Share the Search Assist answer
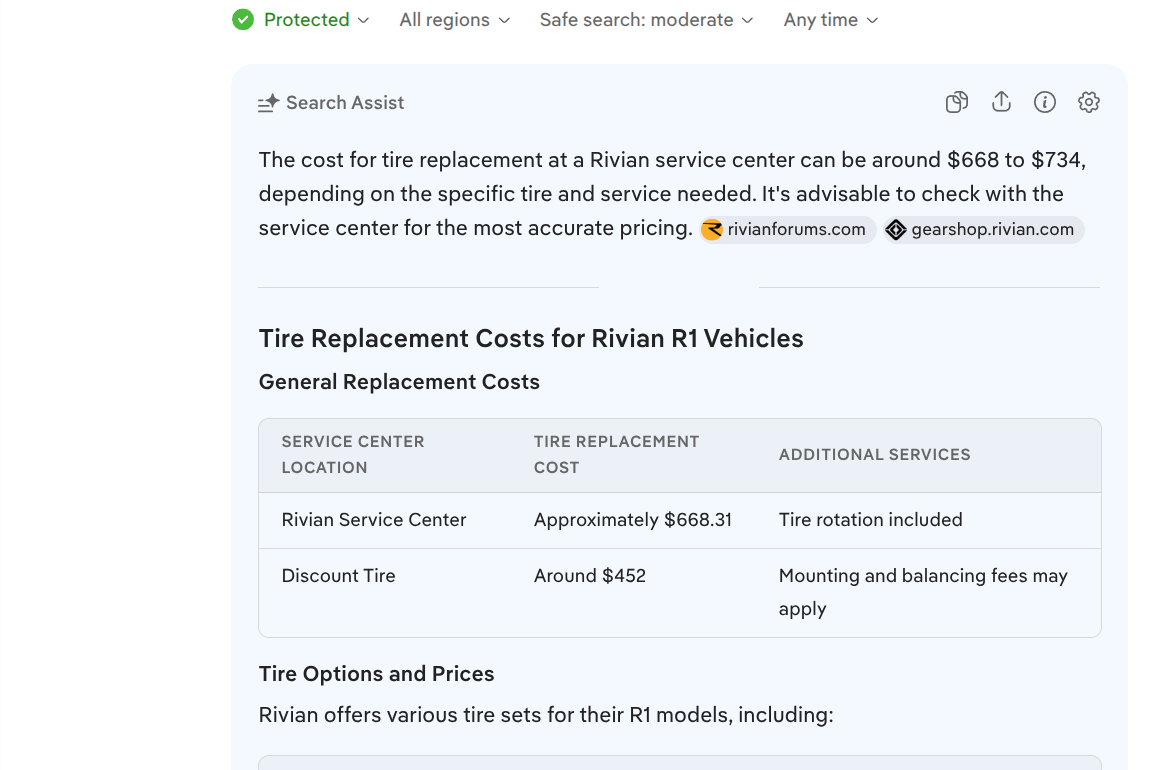The width and height of the screenshot is (1170, 770). pos(1001,102)
